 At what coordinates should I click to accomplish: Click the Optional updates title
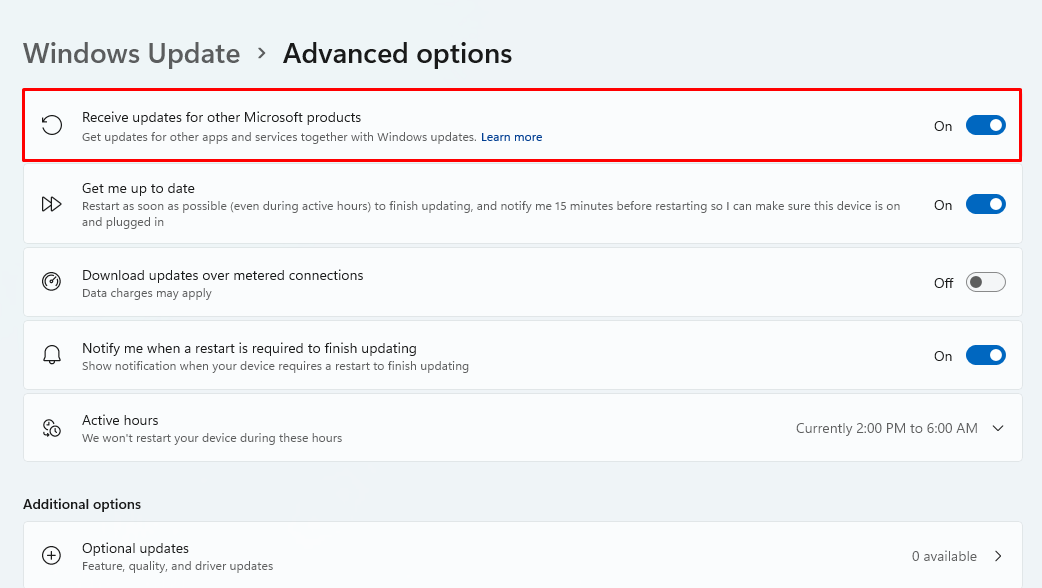(136, 548)
